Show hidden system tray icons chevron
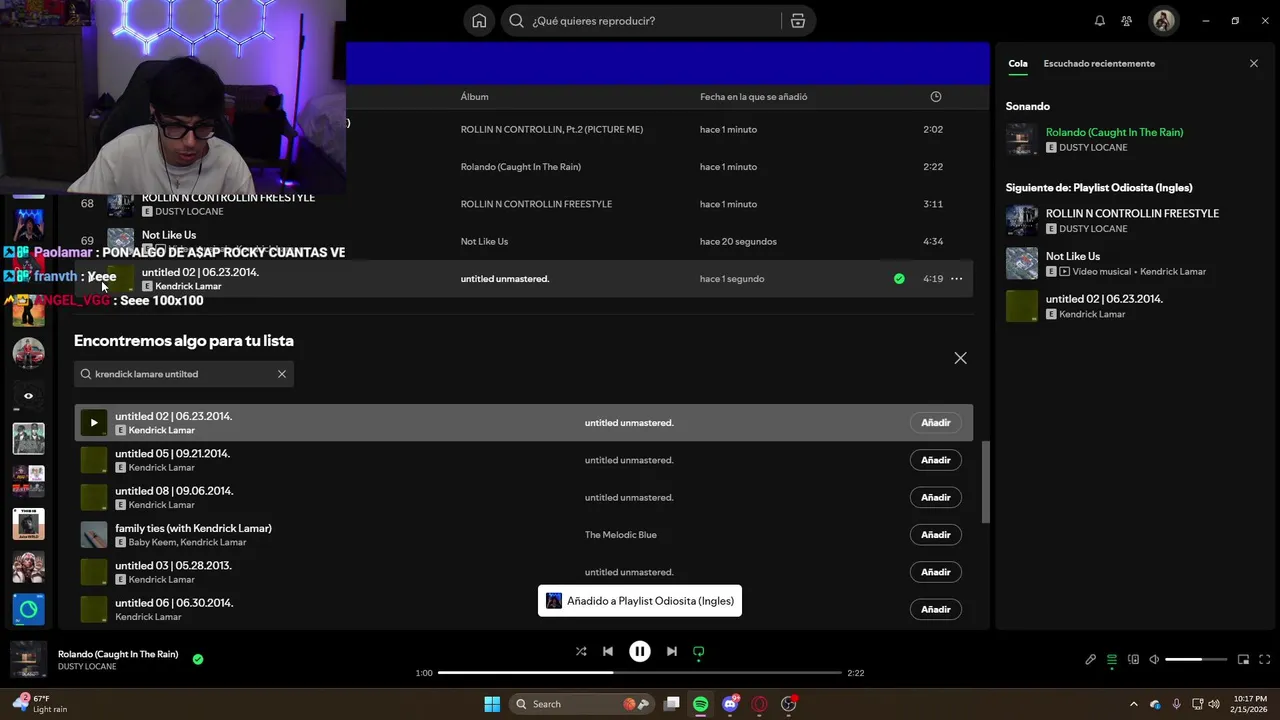This screenshot has width=1280, height=720. tap(1133, 704)
